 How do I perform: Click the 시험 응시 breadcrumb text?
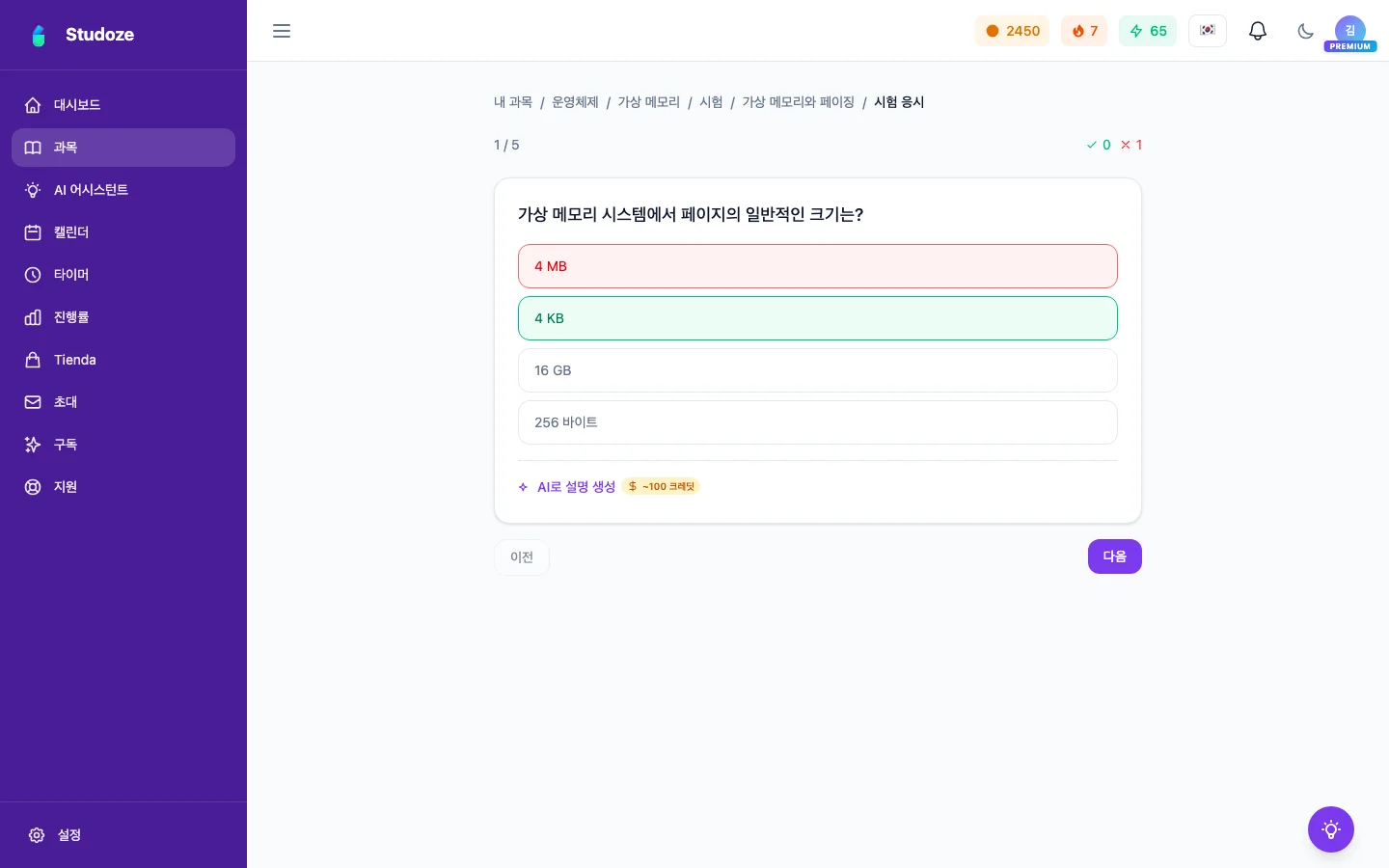[x=899, y=102]
